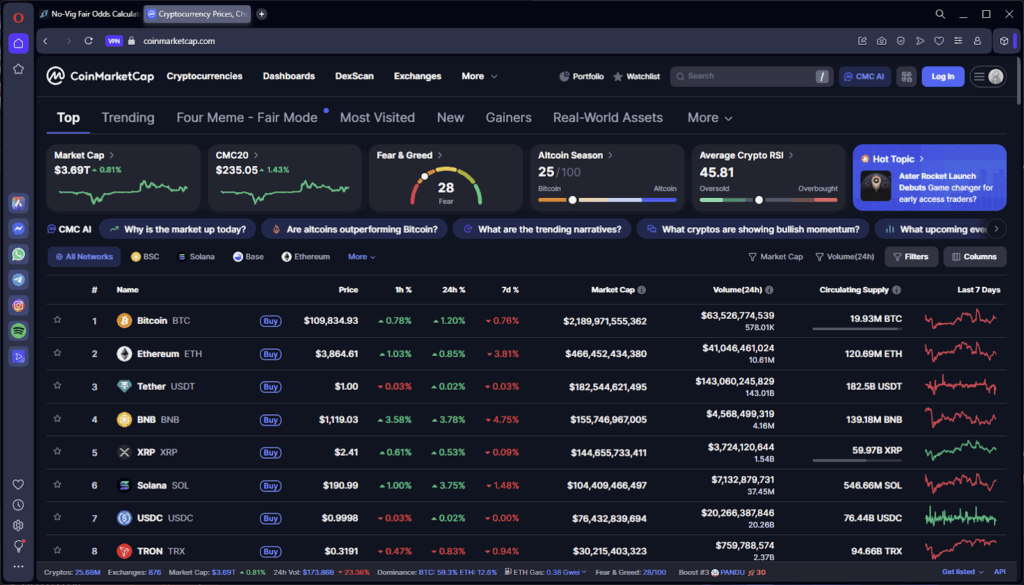
Task: Open the Market Cap info icon in header
Action: pyautogui.click(x=642, y=290)
